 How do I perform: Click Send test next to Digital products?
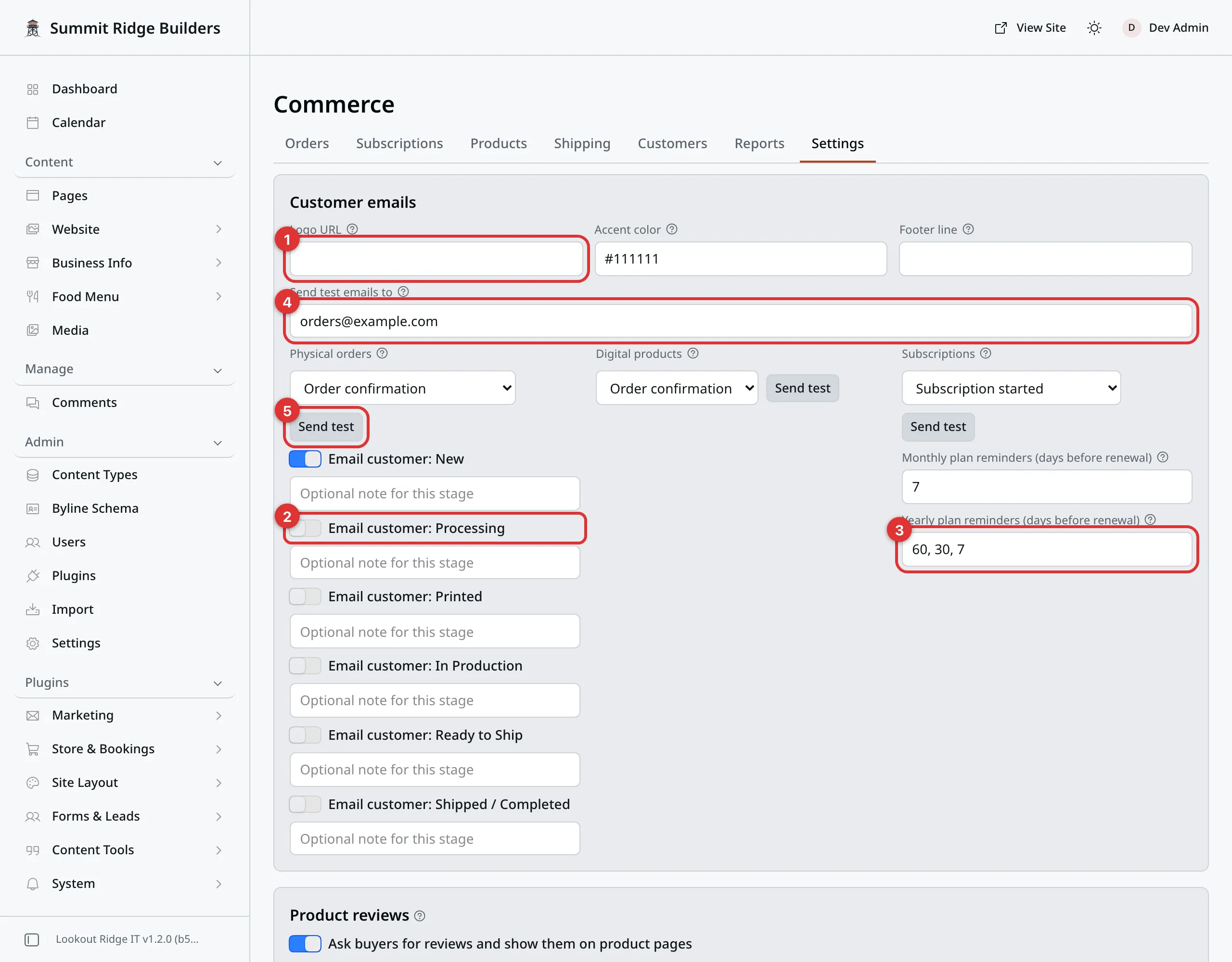point(802,389)
